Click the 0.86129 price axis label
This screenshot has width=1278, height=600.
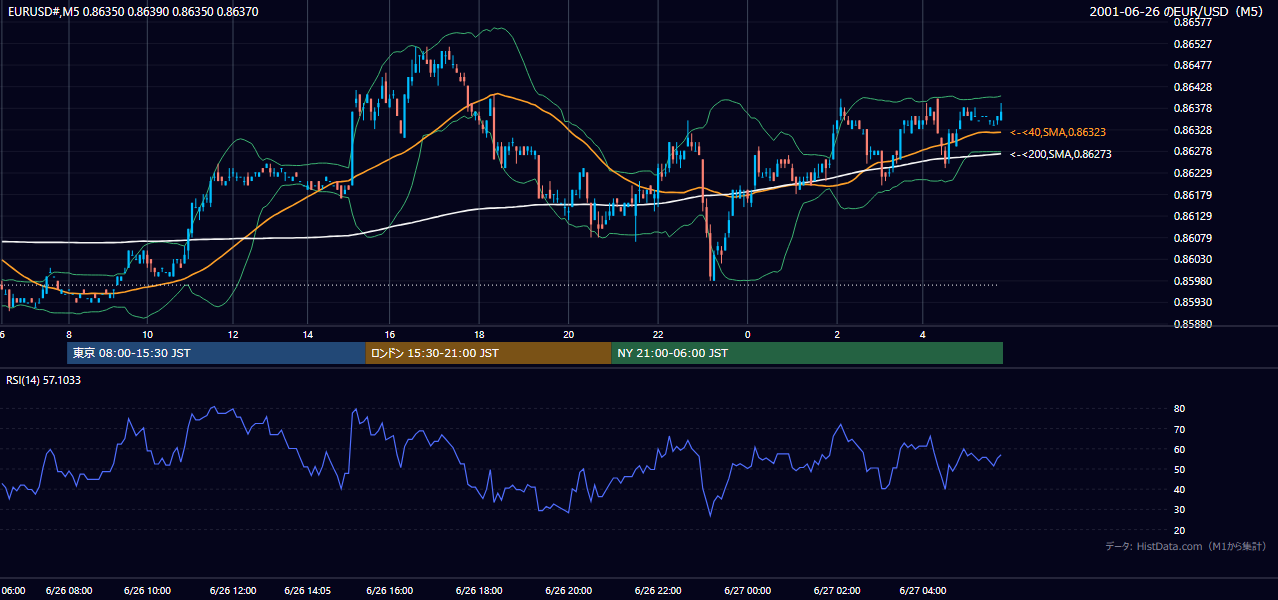pos(1194,216)
